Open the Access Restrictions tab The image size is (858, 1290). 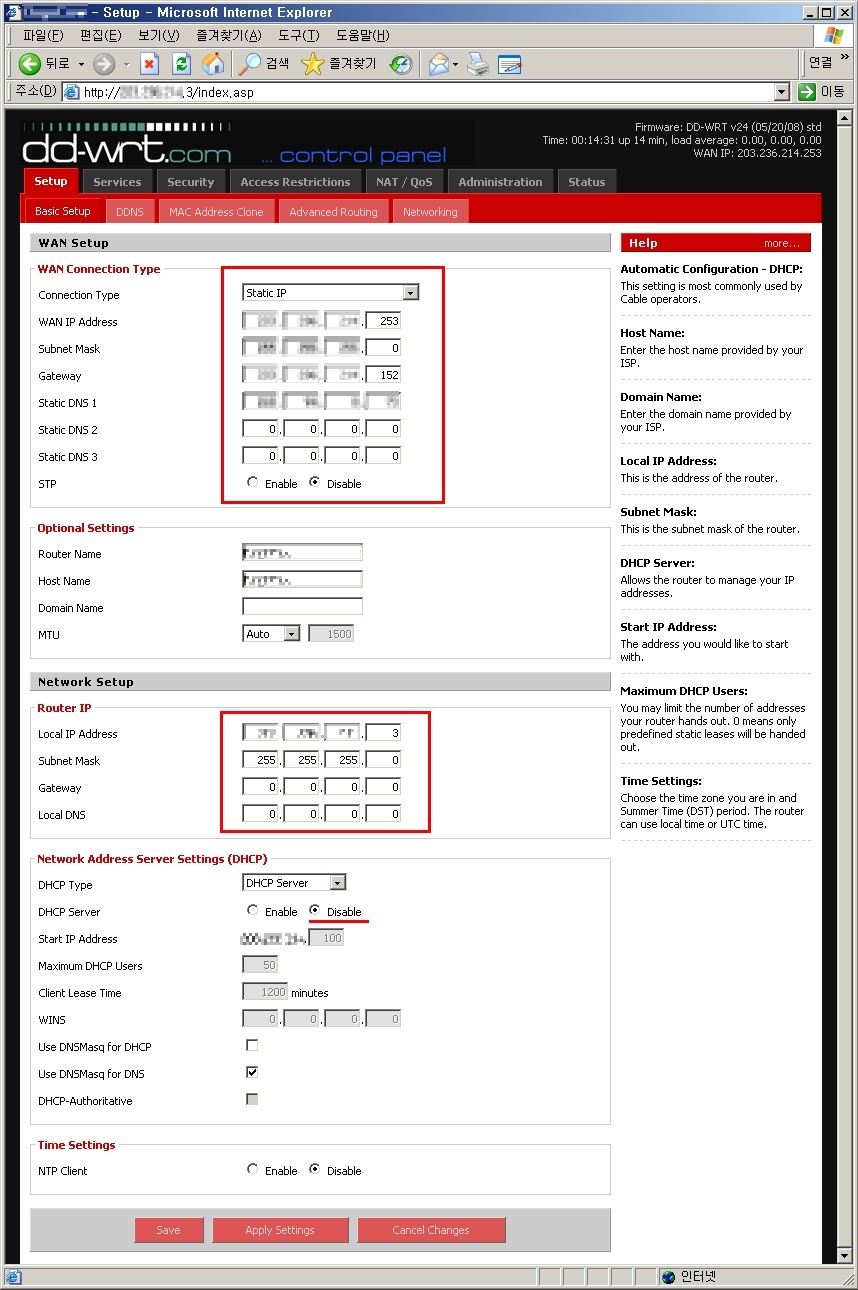coord(295,182)
